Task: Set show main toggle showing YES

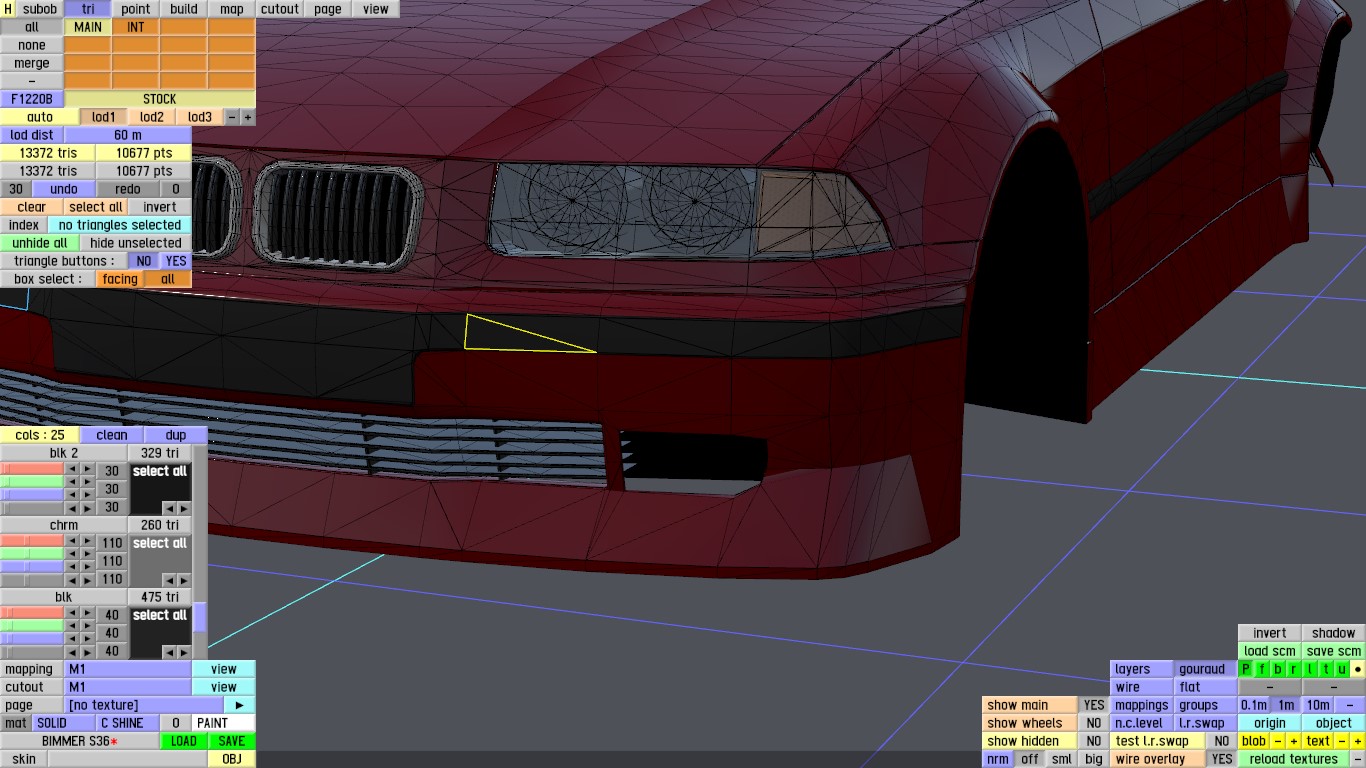Action: (x=1094, y=705)
